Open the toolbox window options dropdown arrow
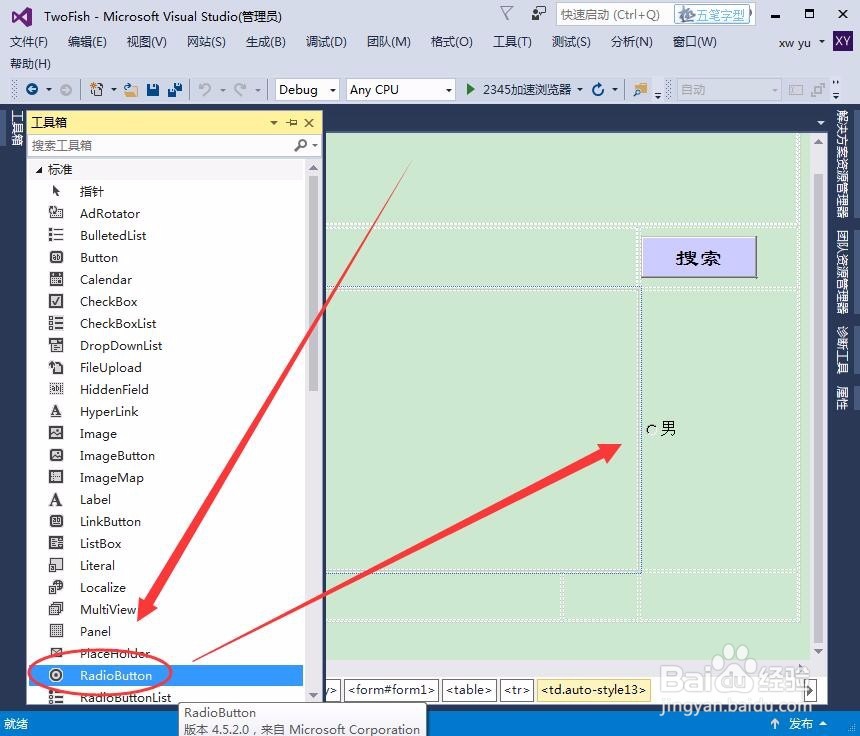This screenshot has width=860, height=736. pyautogui.click(x=274, y=122)
